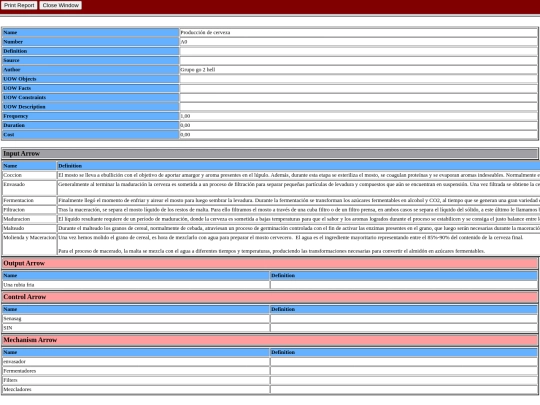The width and height of the screenshot is (540, 405).
Task: Click the UOW Constraints label
Action: (90, 97)
